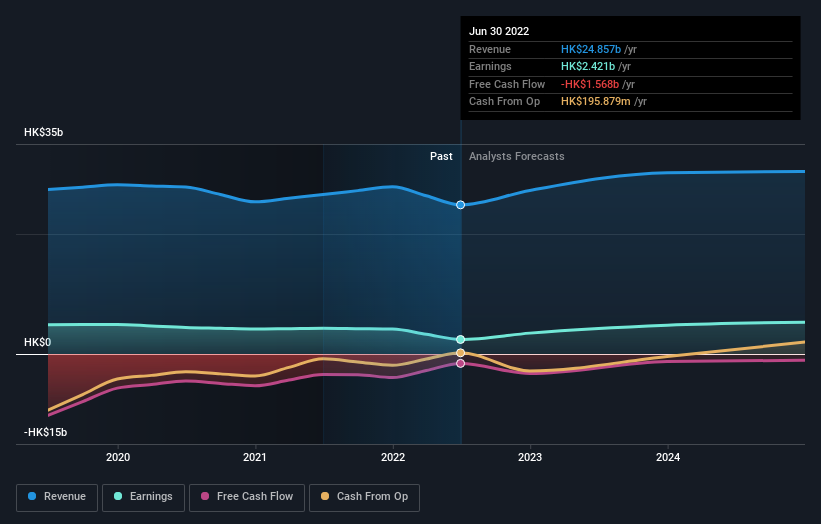Select the 2022 x-axis label
The width and height of the screenshot is (821, 524).
pyautogui.click(x=393, y=457)
